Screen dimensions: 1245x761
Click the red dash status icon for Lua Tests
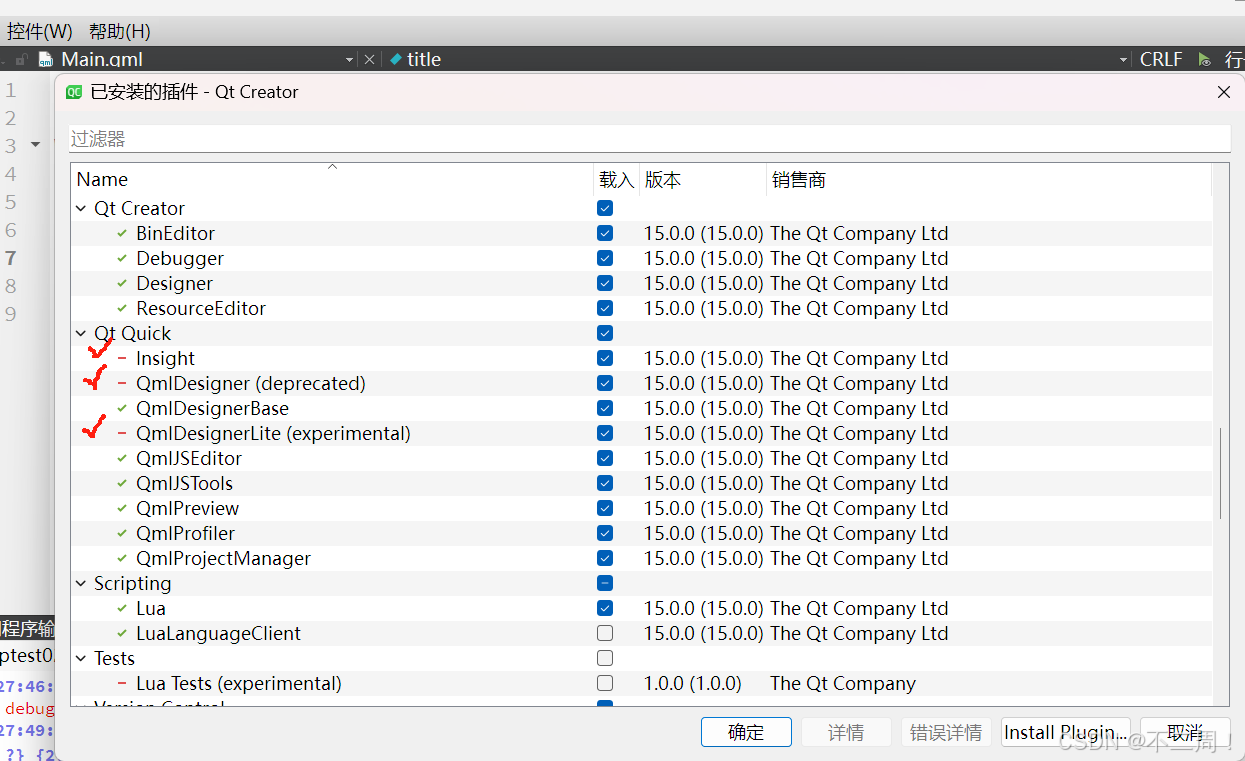(x=122, y=683)
